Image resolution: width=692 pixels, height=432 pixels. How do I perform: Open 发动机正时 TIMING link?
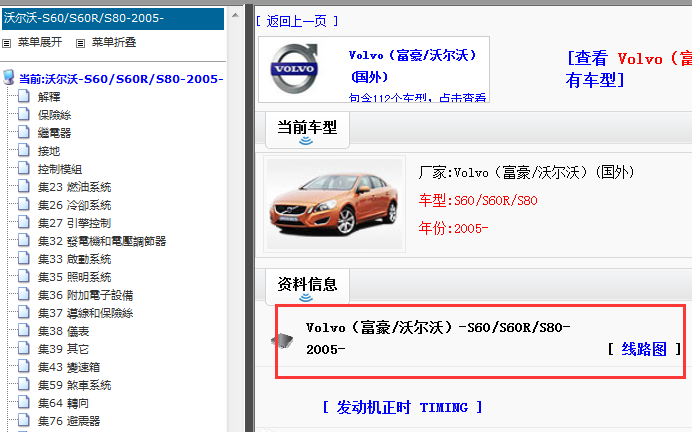tap(402, 407)
